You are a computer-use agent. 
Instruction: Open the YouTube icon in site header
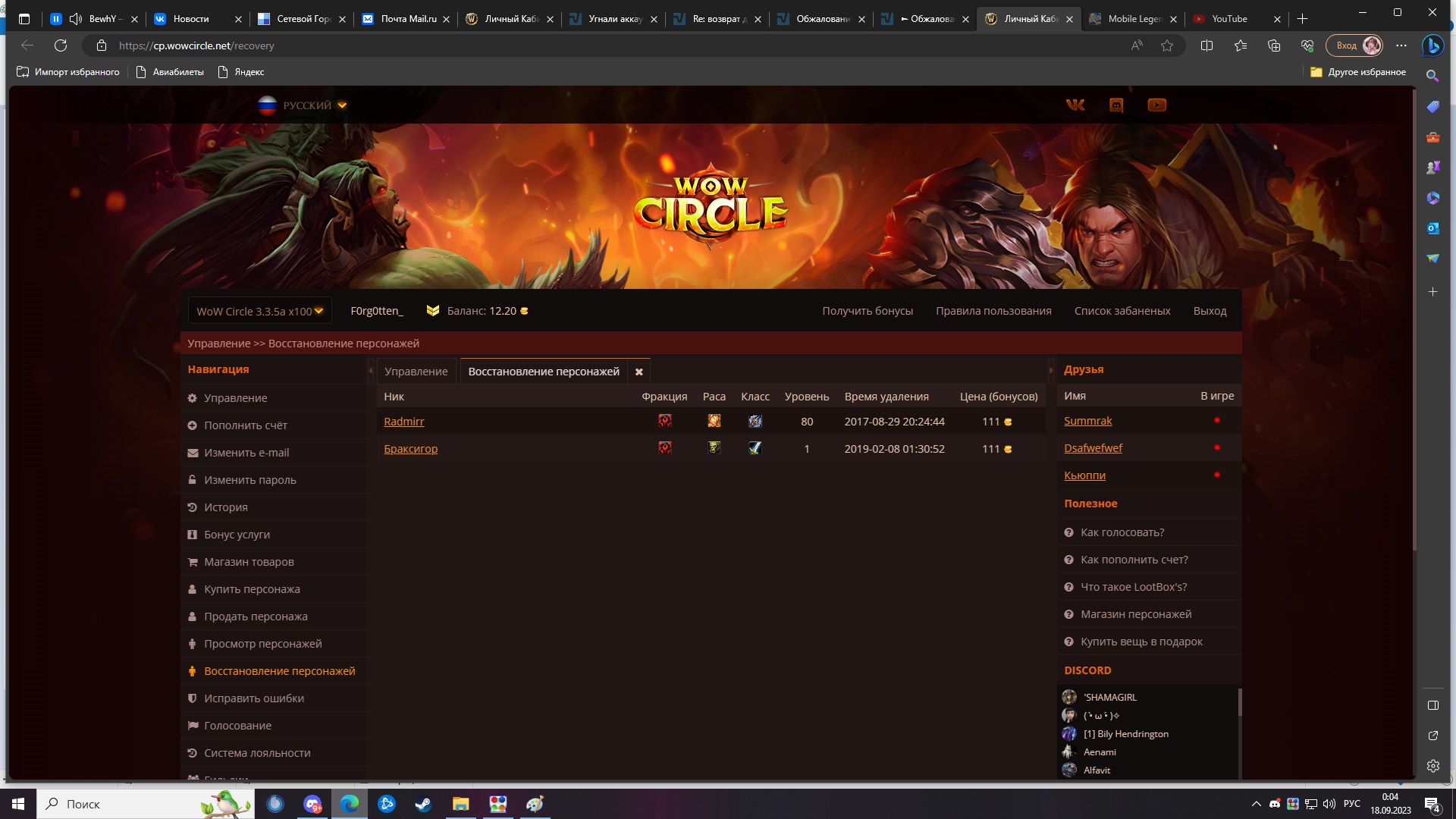(1156, 105)
